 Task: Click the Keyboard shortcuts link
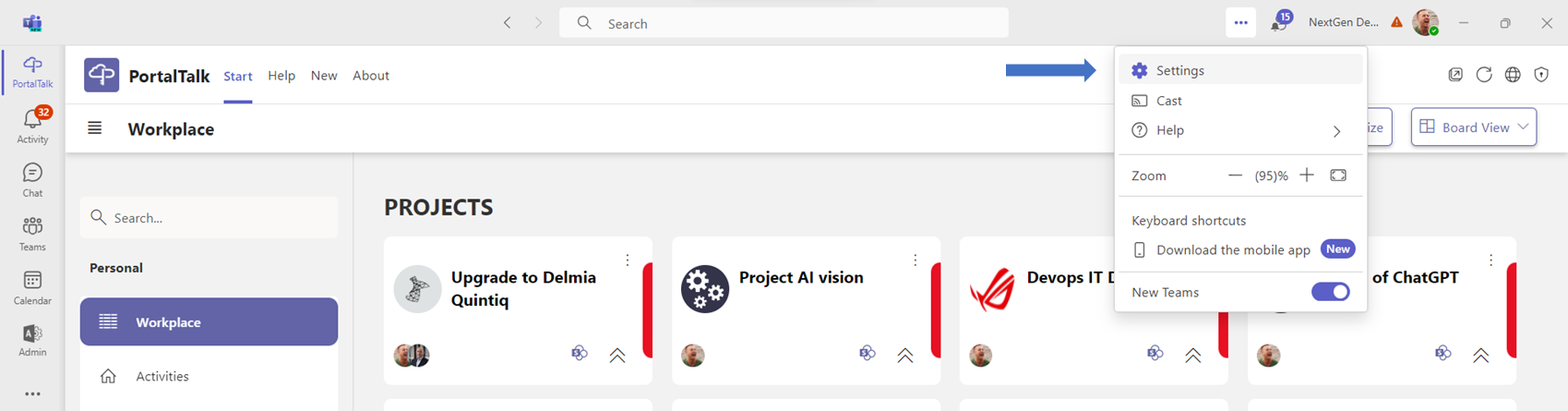pos(1189,221)
